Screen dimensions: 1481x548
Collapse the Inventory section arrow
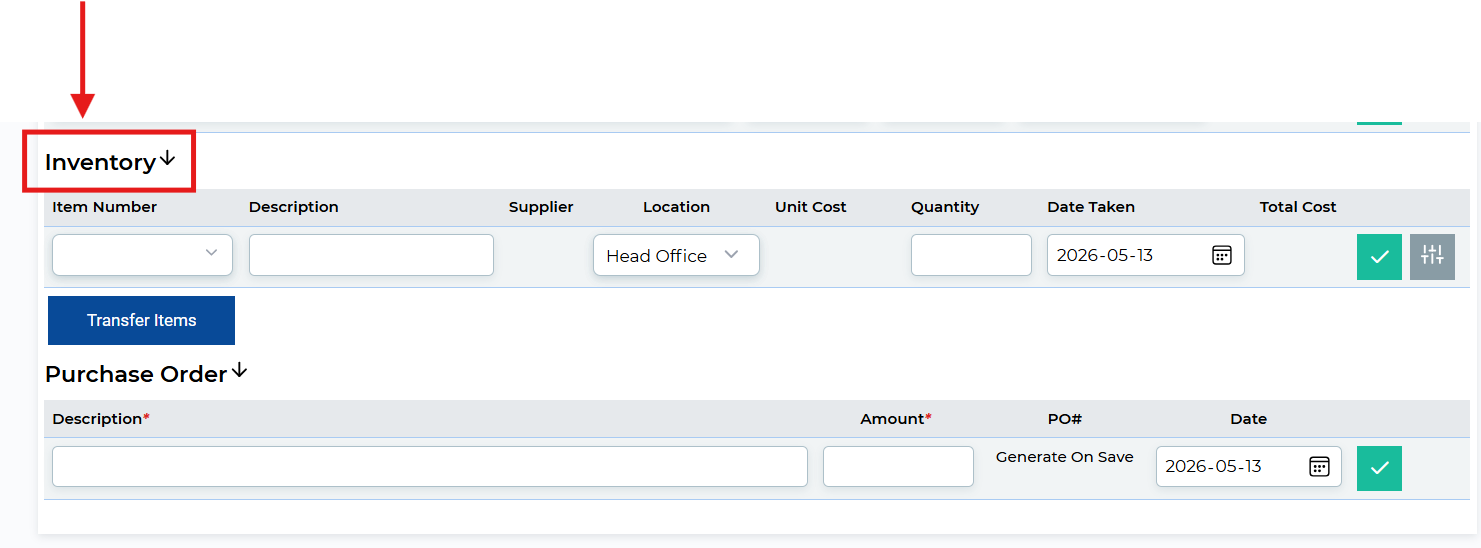(168, 158)
